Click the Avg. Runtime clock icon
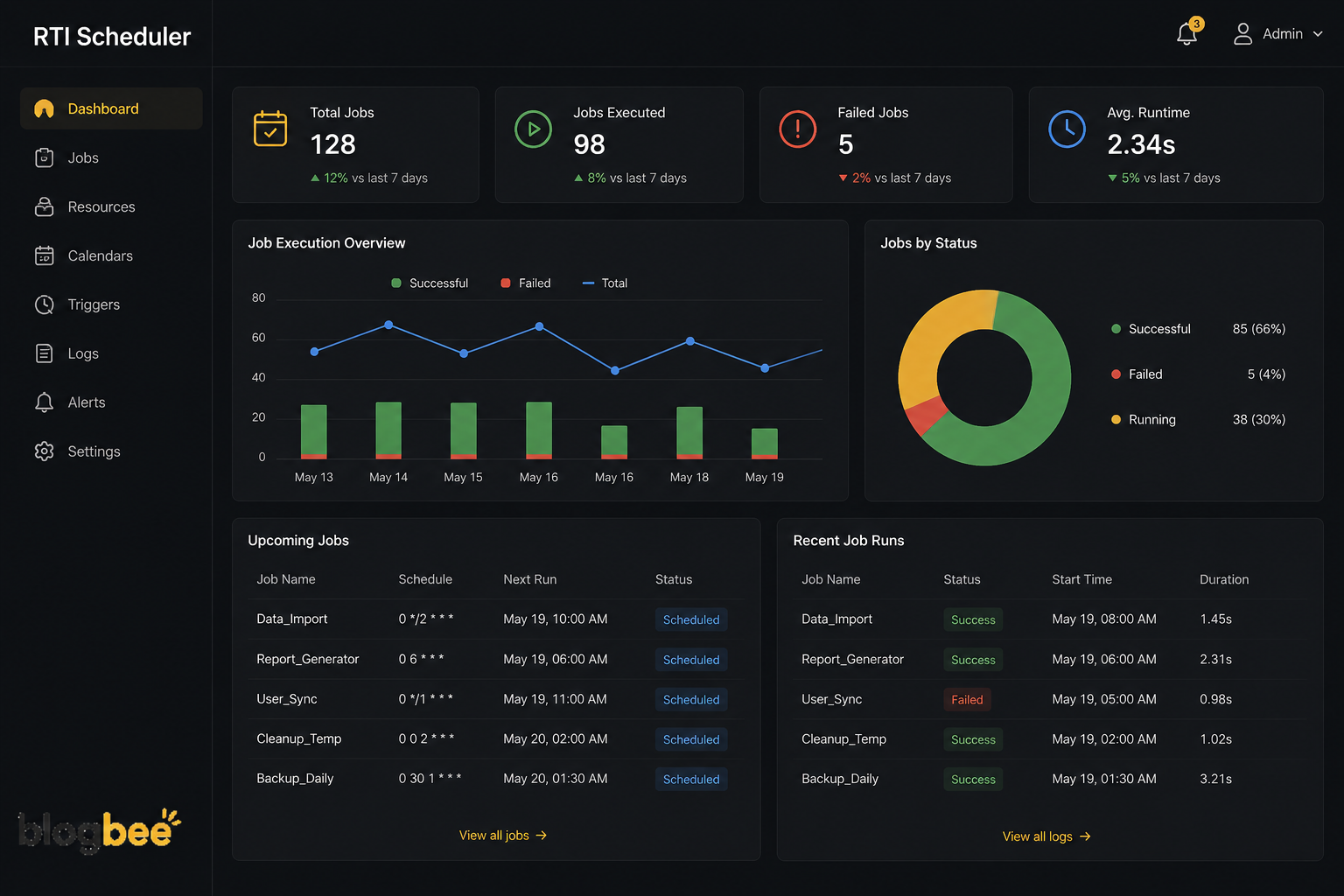Screen dimensions: 1344x896 [1067, 129]
